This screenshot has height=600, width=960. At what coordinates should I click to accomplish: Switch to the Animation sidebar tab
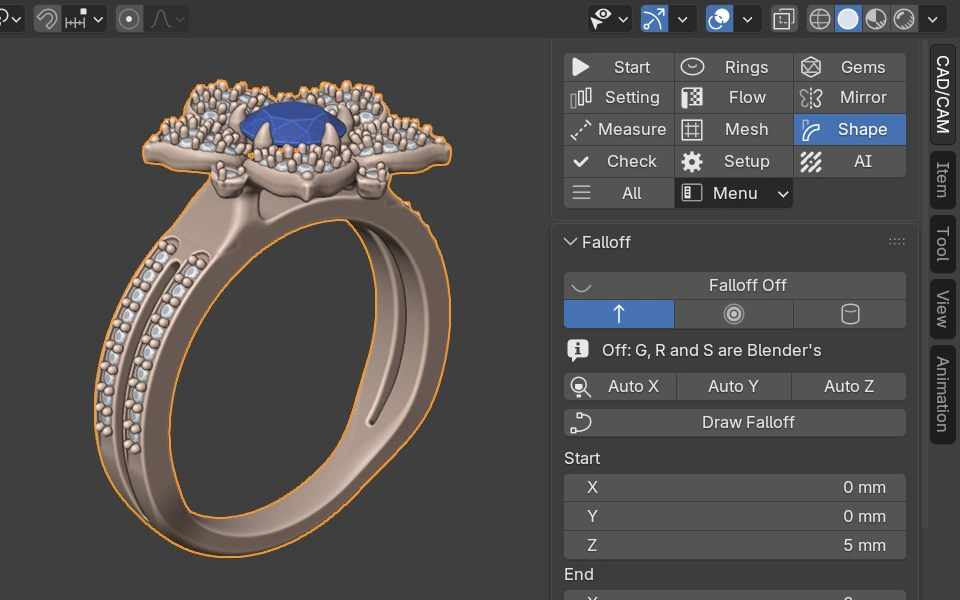943,394
